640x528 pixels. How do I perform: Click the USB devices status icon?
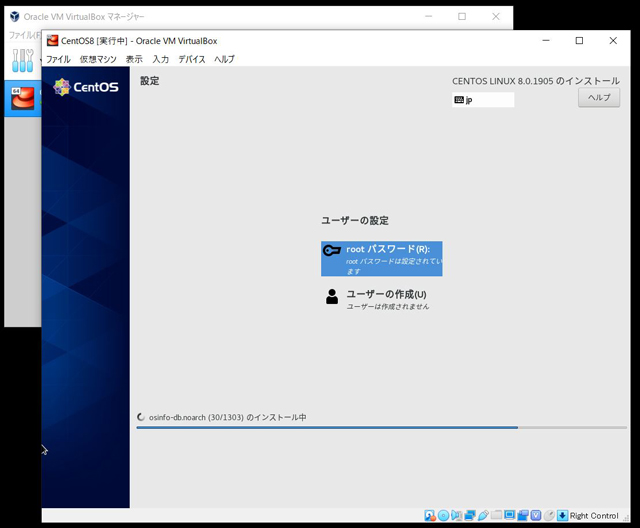pos(483,516)
